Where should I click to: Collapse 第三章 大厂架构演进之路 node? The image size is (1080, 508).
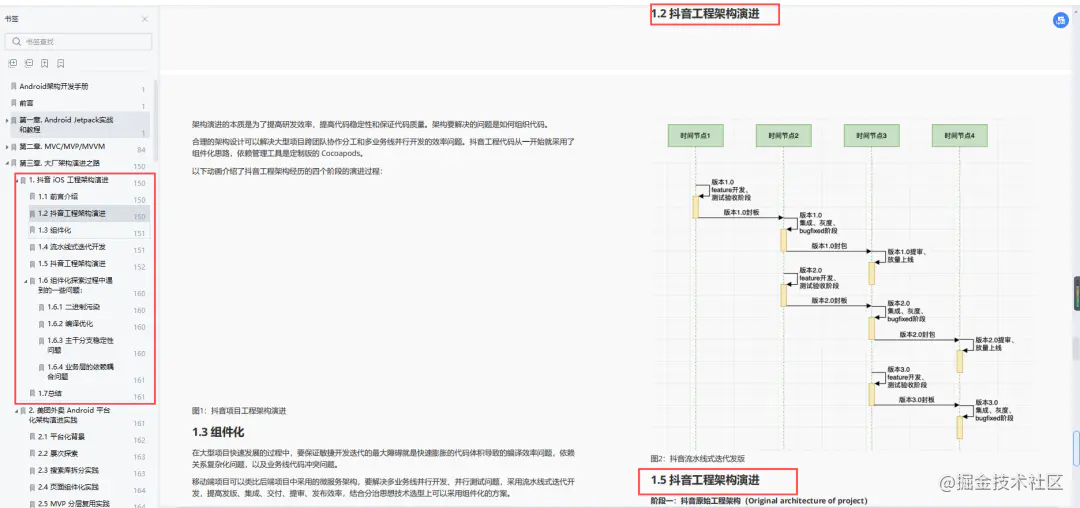7,164
